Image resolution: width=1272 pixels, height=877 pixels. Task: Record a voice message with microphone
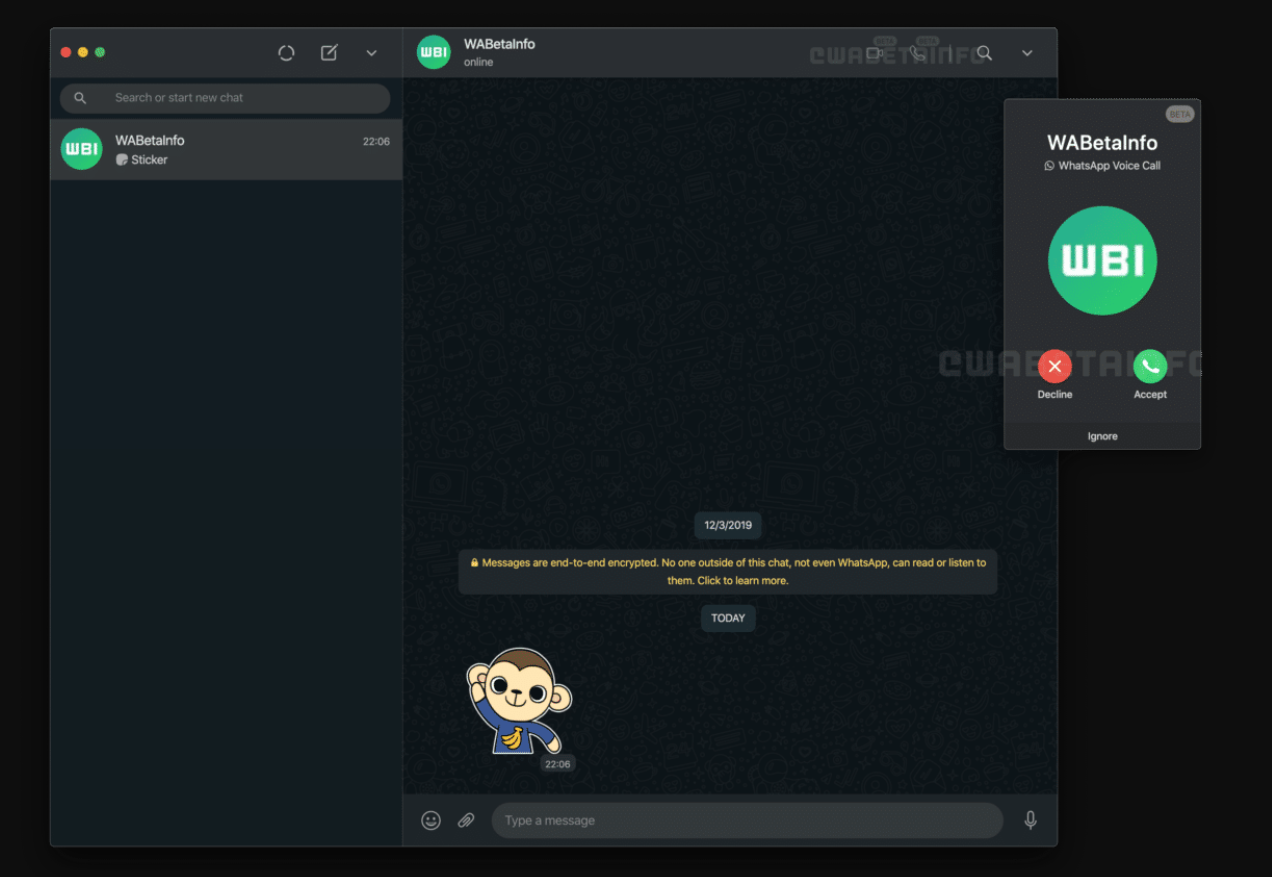point(1030,820)
